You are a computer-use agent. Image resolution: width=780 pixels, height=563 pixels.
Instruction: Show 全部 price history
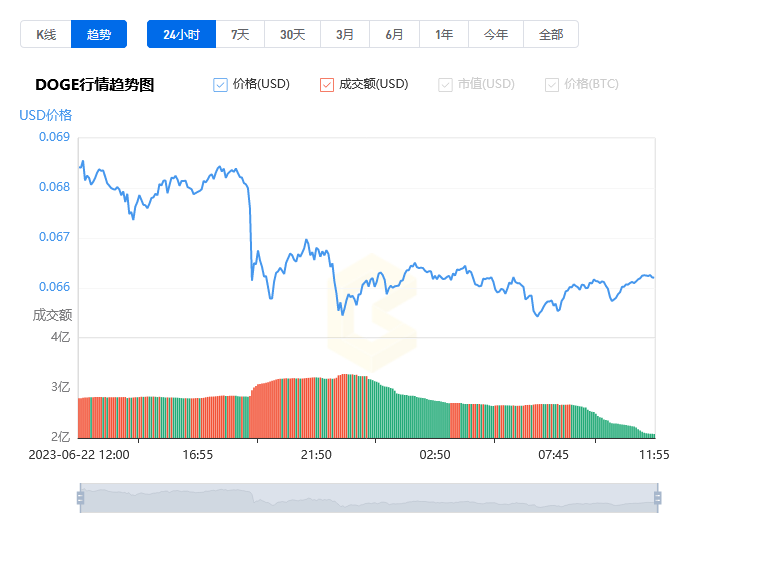tap(551, 34)
